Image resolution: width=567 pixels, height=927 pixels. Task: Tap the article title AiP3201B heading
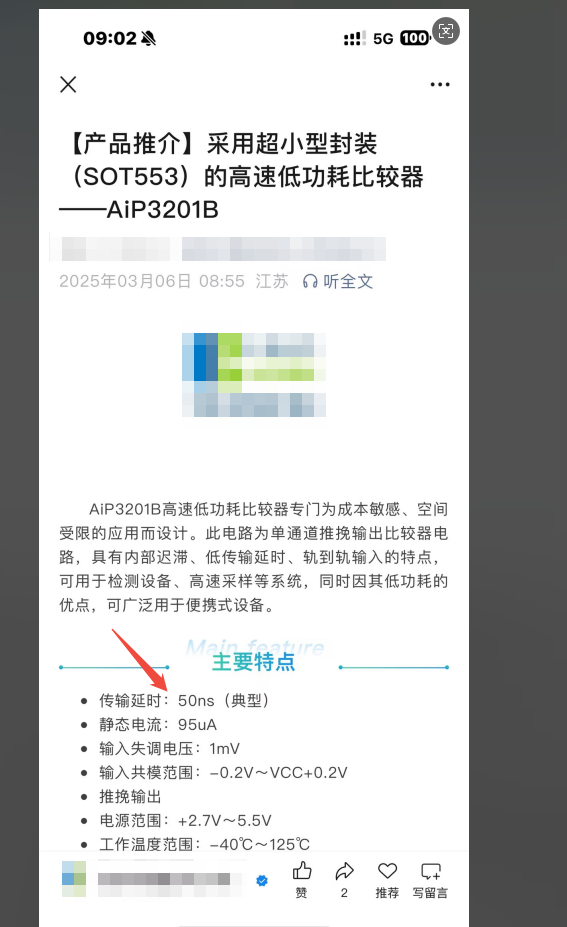click(242, 177)
